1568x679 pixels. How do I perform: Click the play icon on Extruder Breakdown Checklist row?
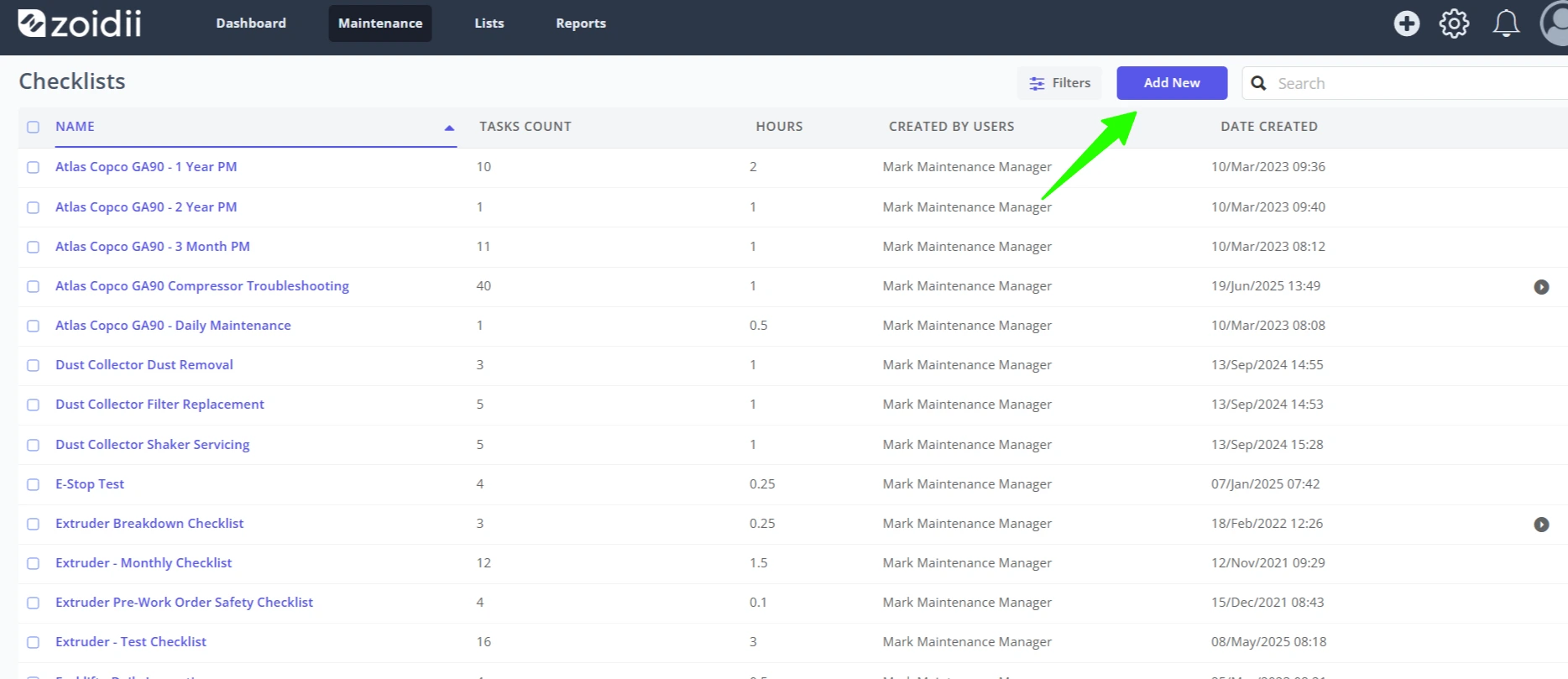click(x=1542, y=525)
